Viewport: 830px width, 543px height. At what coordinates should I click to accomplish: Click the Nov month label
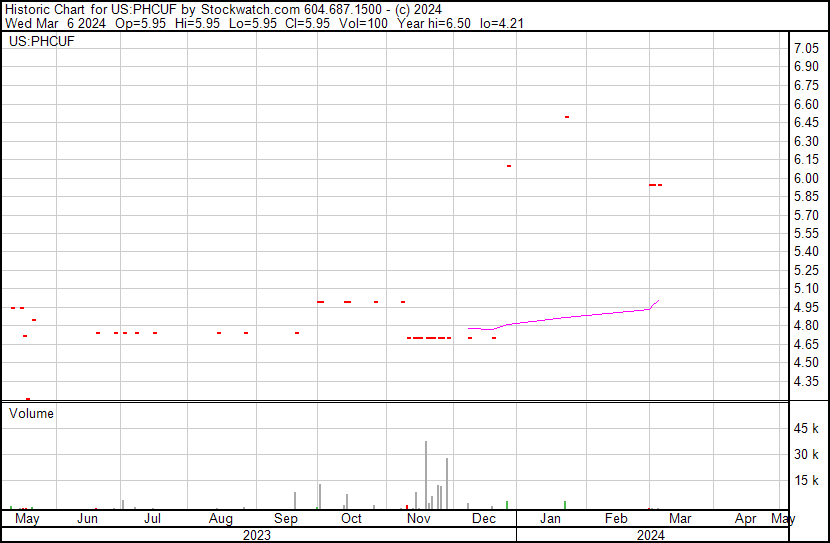tap(419, 518)
